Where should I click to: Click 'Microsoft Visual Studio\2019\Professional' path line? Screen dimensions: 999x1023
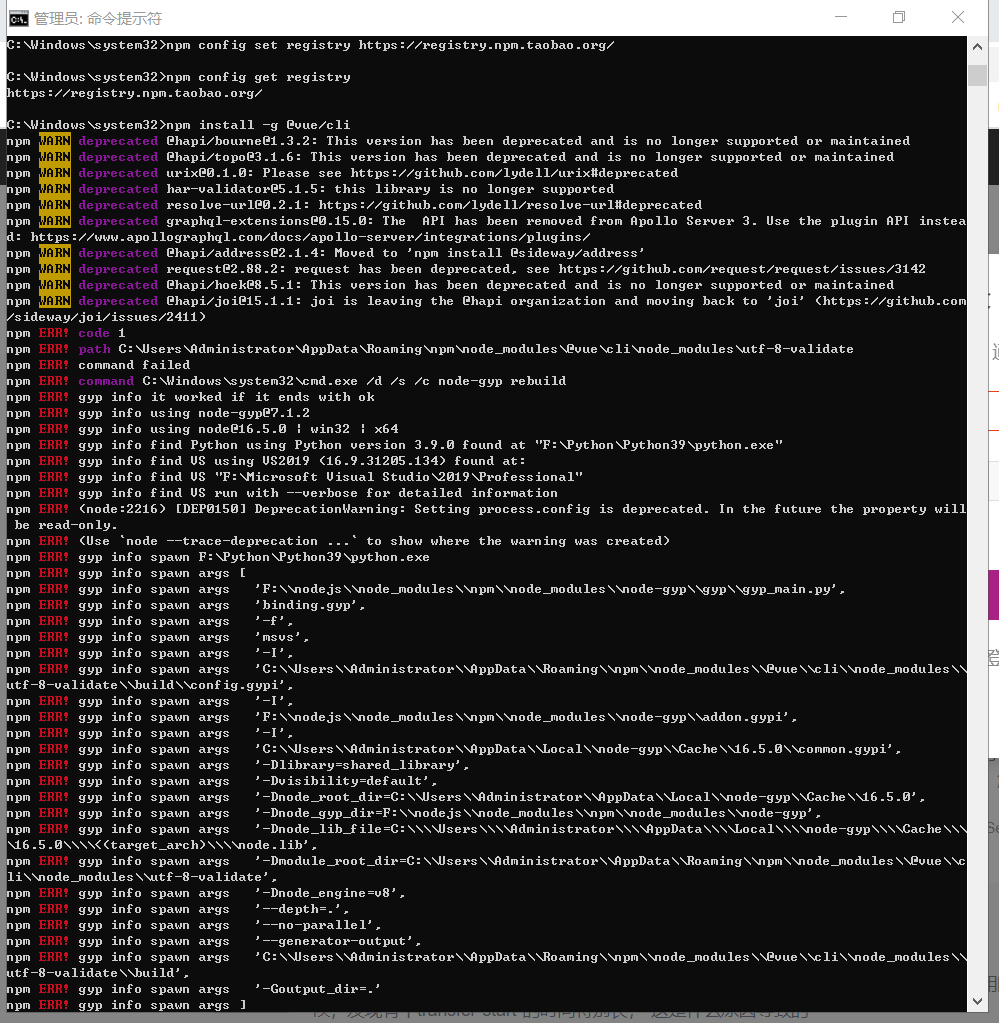pos(295,477)
